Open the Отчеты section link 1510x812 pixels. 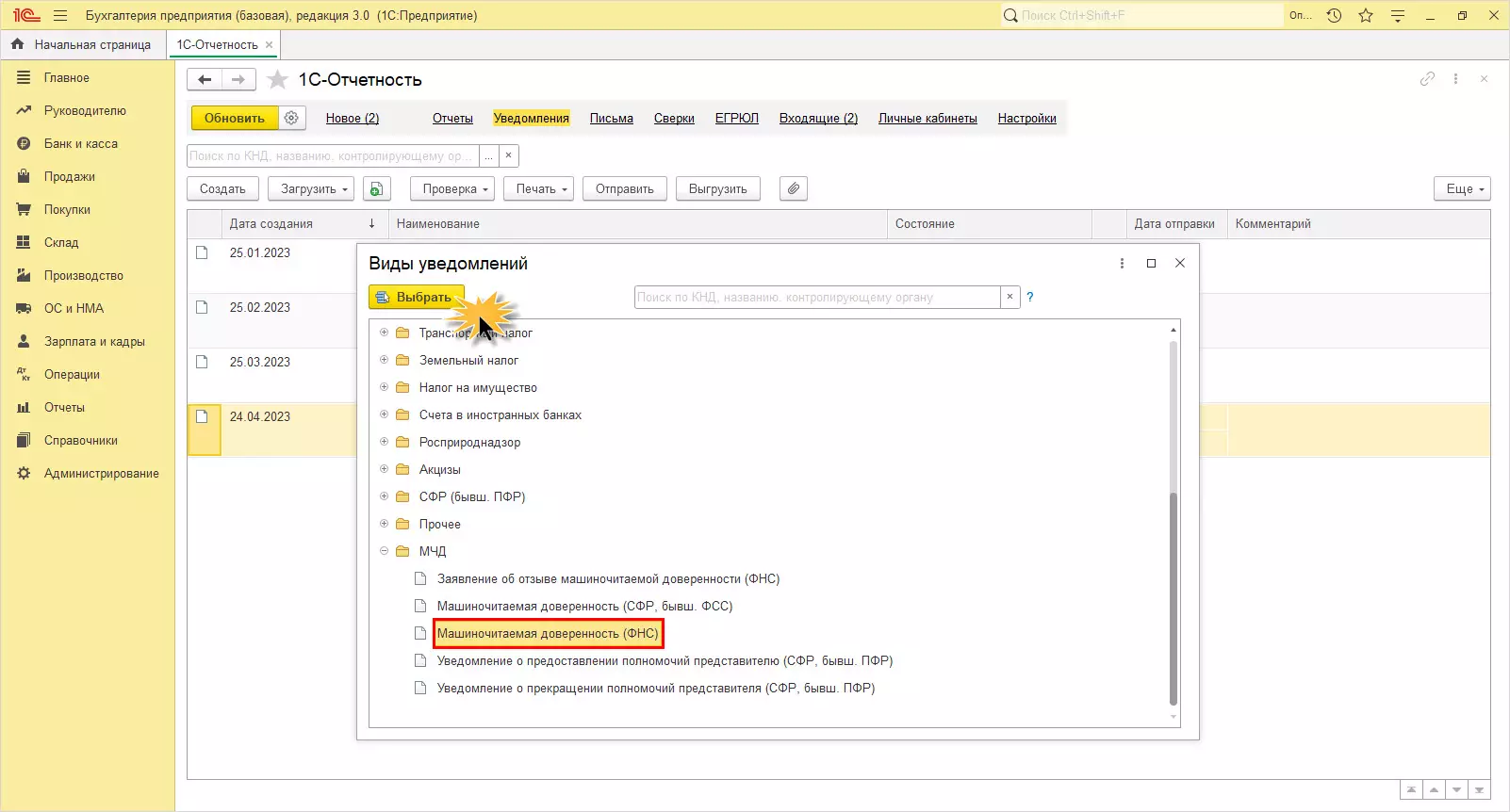coord(452,119)
